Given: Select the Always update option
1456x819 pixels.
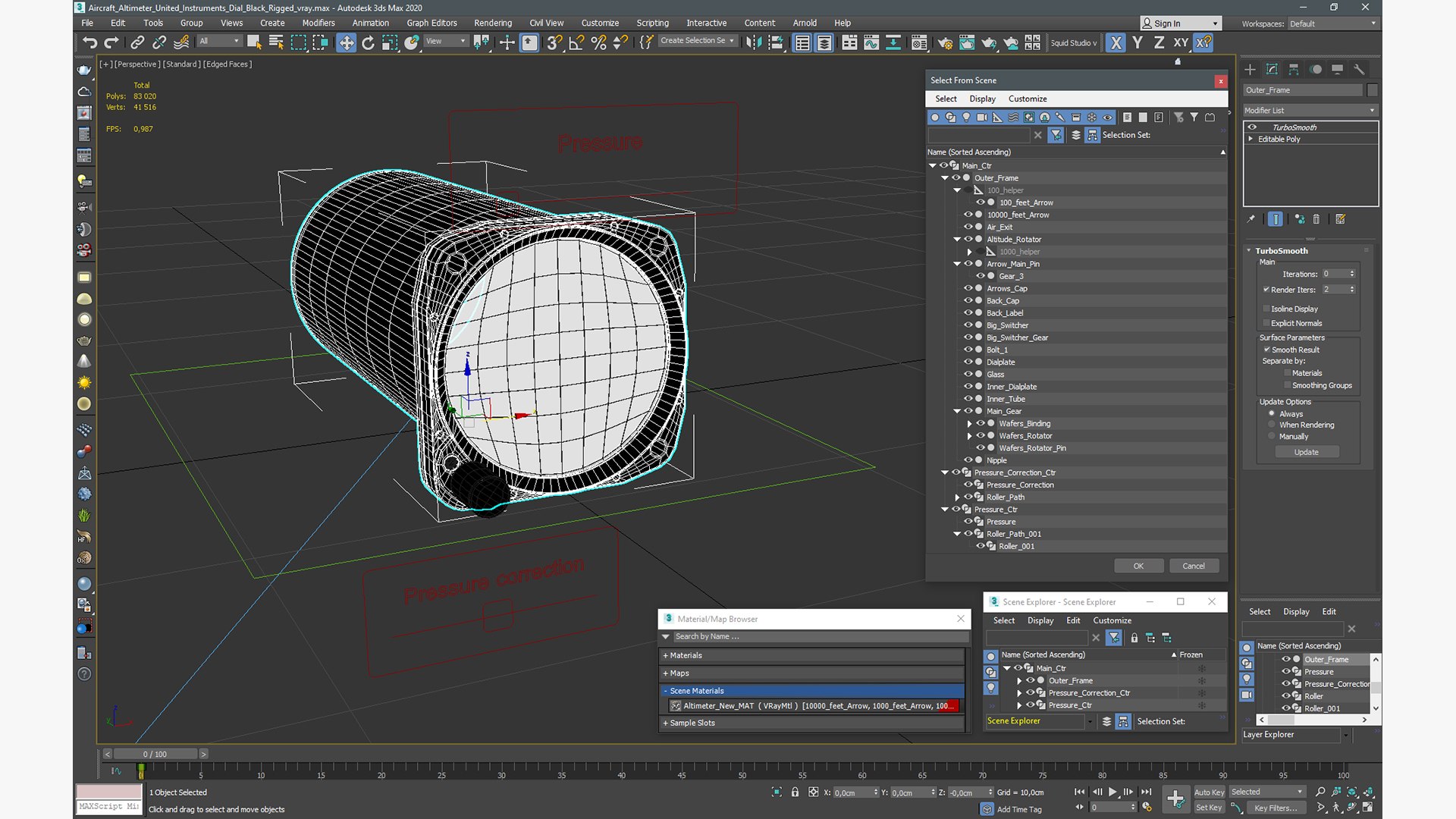Looking at the screenshot, I should tap(1272, 413).
